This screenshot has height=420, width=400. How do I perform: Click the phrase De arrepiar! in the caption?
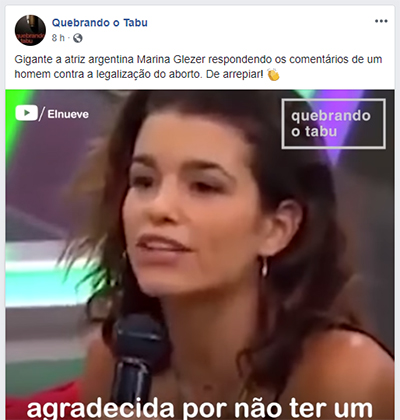pyautogui.click(x=235, y=74)
